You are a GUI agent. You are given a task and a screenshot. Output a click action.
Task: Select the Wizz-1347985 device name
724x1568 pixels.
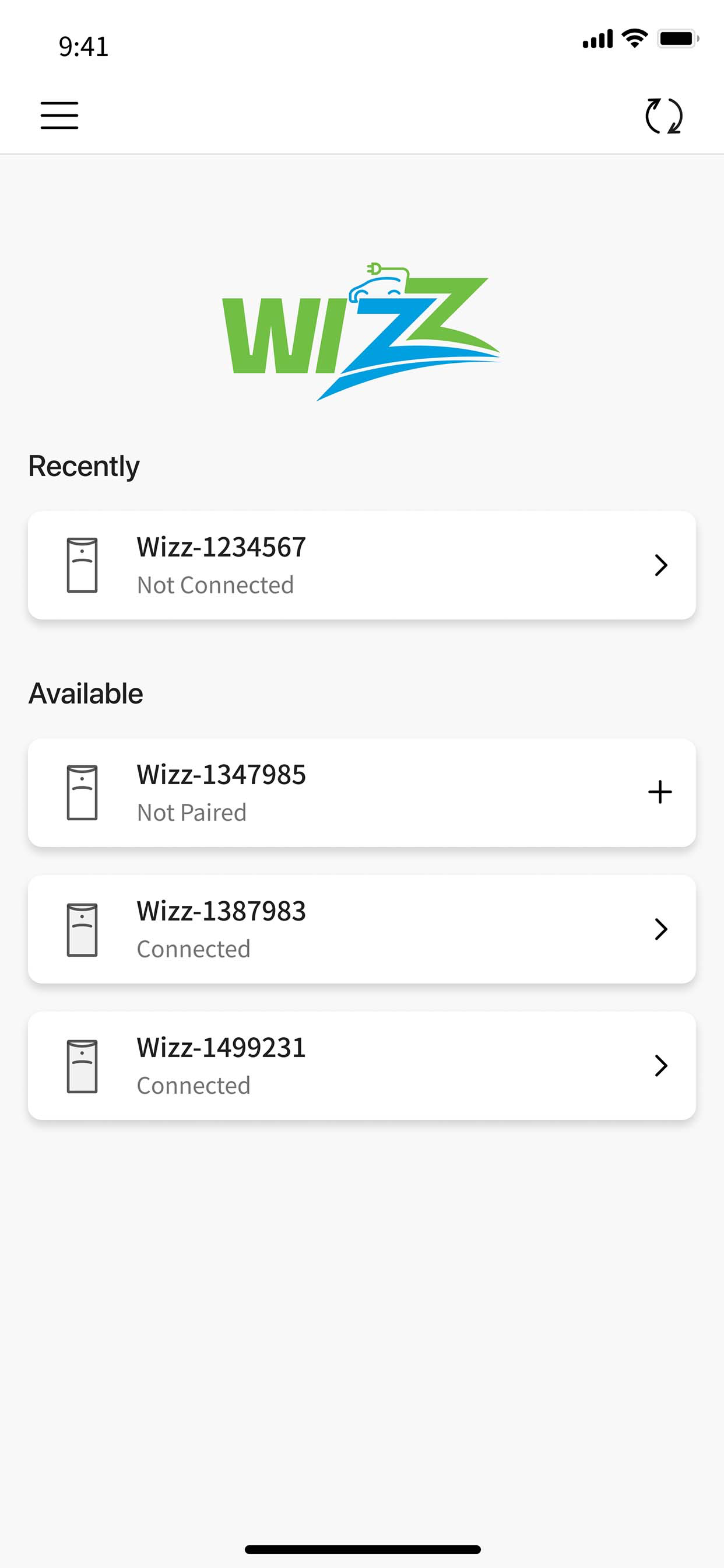coord(222,774)
